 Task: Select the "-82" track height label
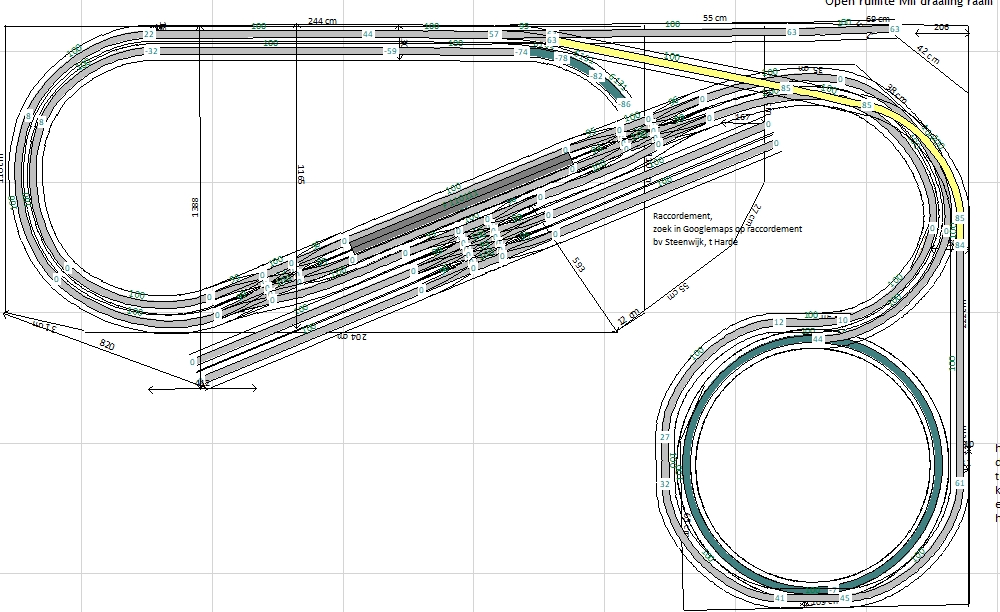(x=596, y=76)
